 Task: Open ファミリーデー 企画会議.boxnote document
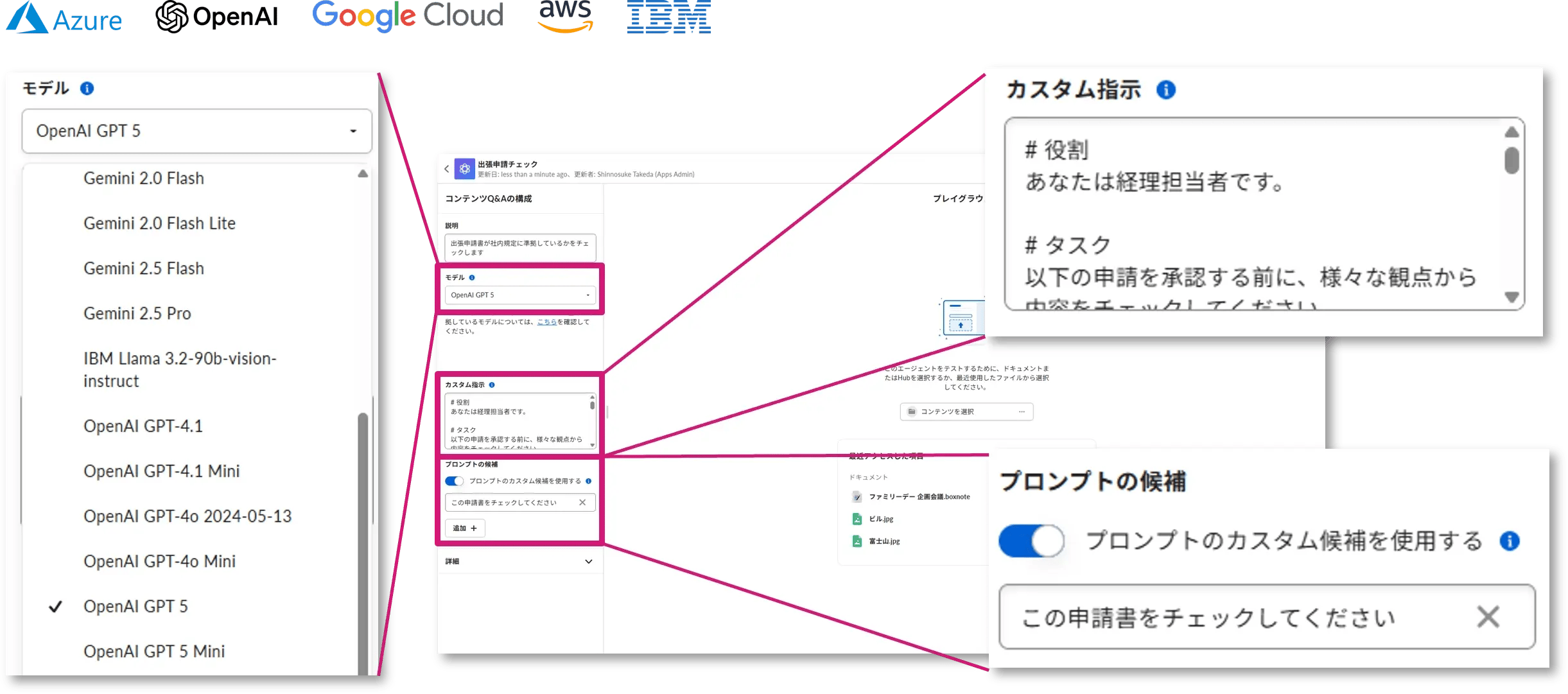919,496
